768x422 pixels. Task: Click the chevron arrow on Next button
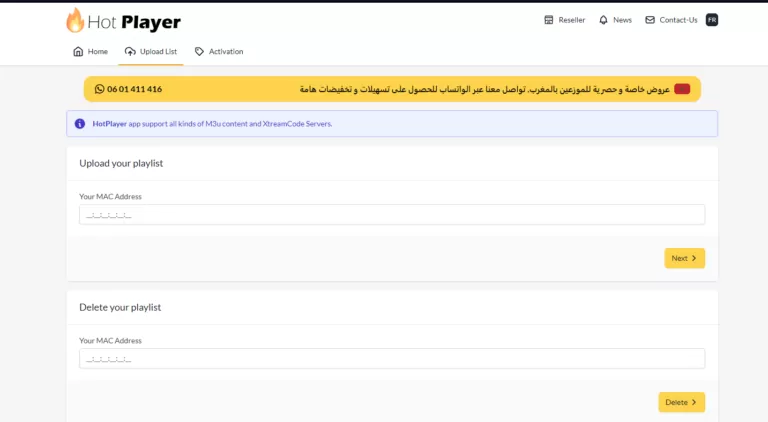click(694, 258)
